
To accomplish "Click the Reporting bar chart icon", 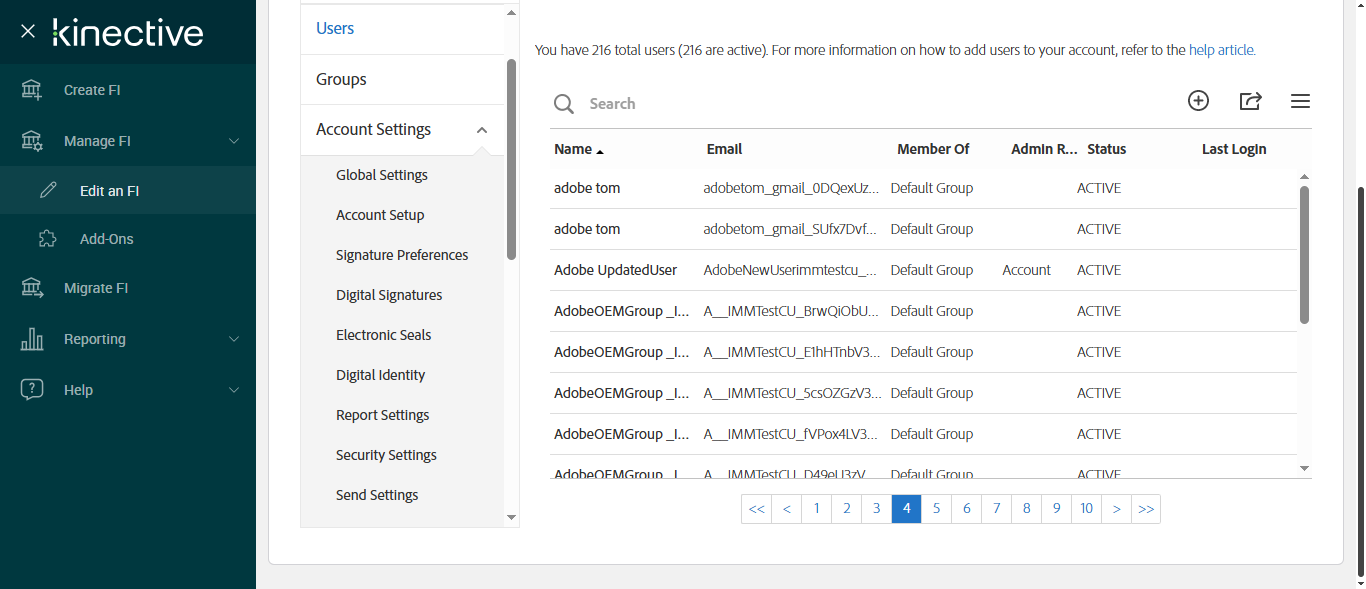I will click(32, 339).
